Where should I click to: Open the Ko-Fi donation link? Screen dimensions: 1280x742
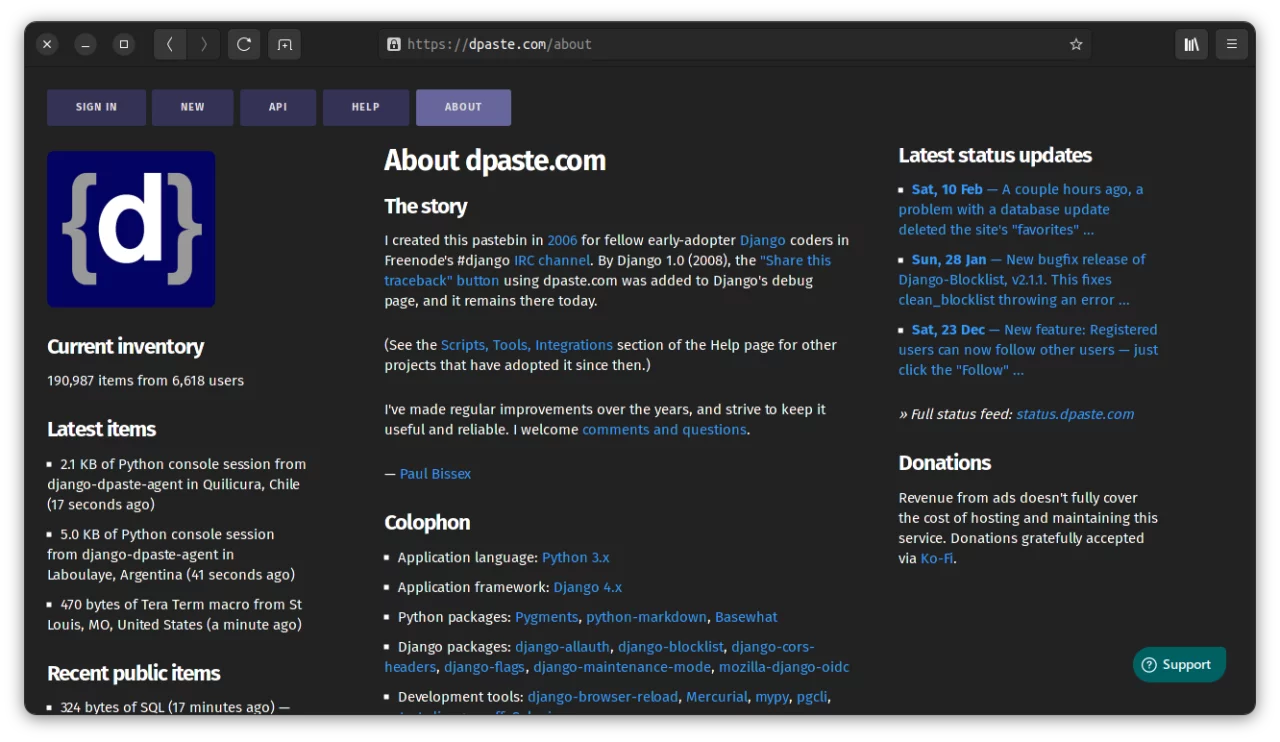[x=936, y=559]
